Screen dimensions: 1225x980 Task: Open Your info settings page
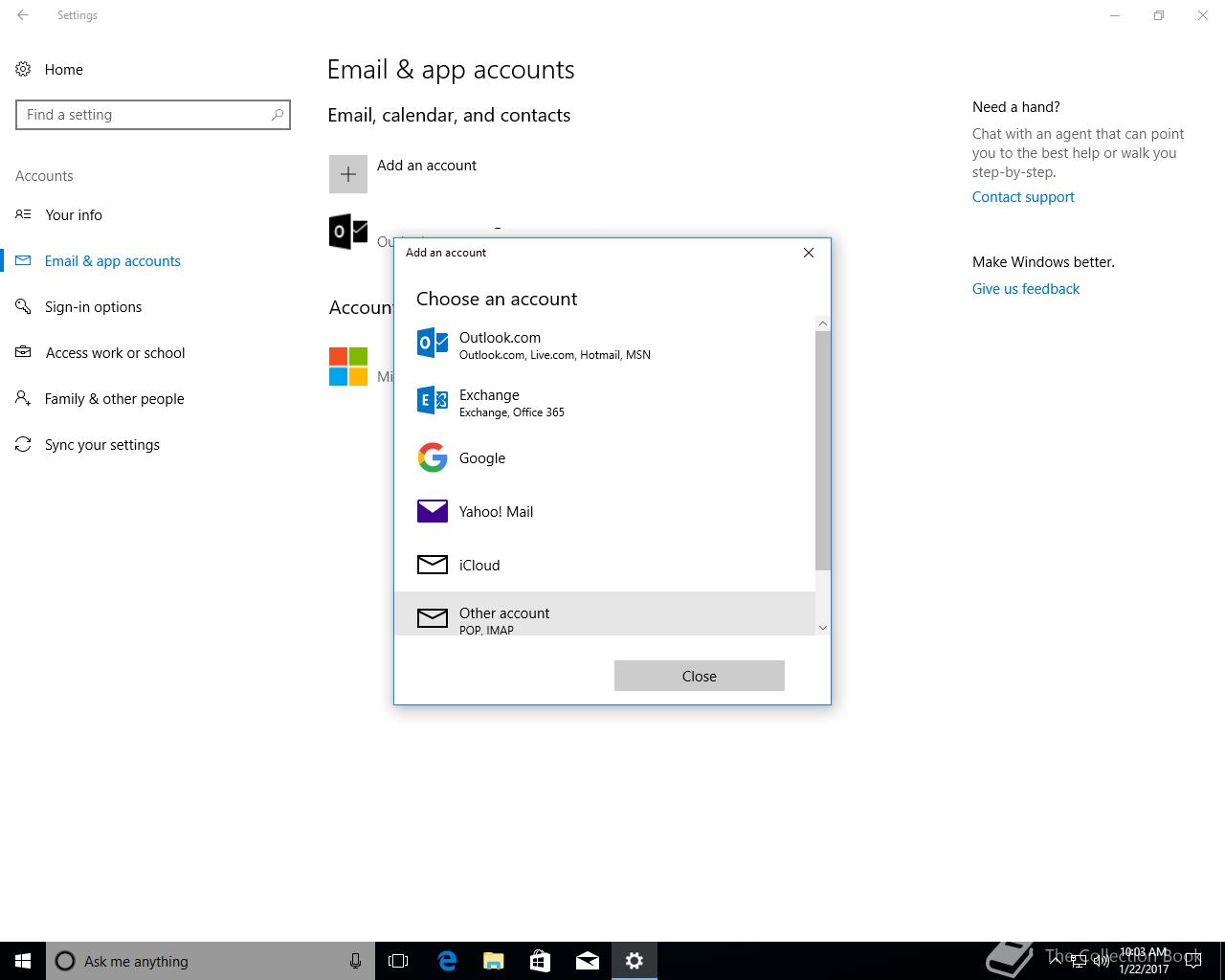tap(74, 215)
